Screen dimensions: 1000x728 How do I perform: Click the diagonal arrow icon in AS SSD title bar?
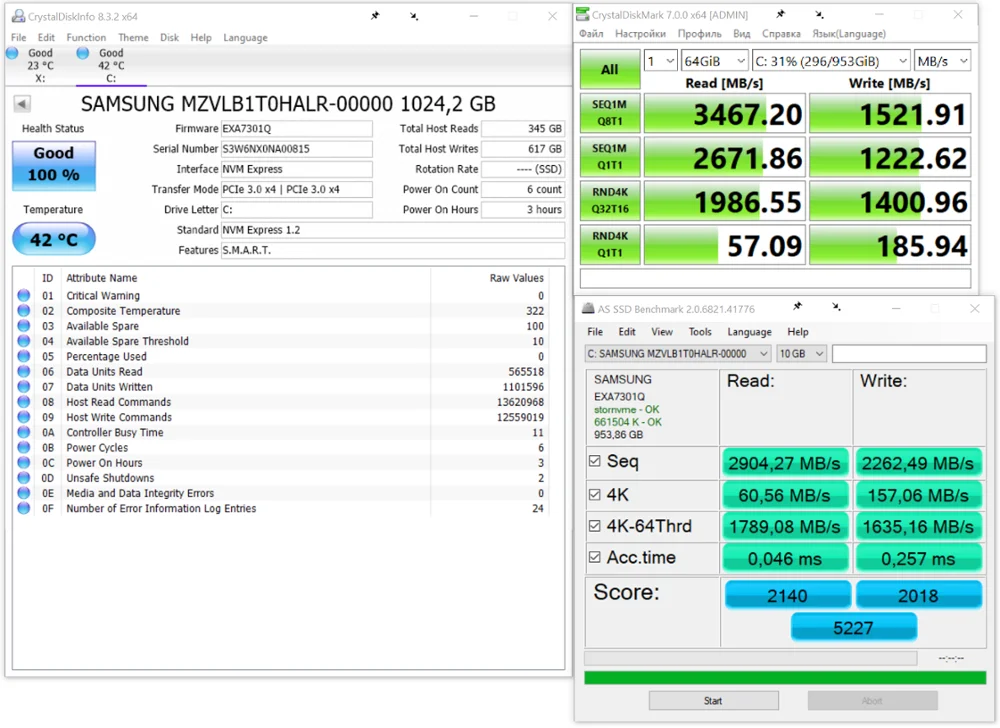(x=836, y=307)
